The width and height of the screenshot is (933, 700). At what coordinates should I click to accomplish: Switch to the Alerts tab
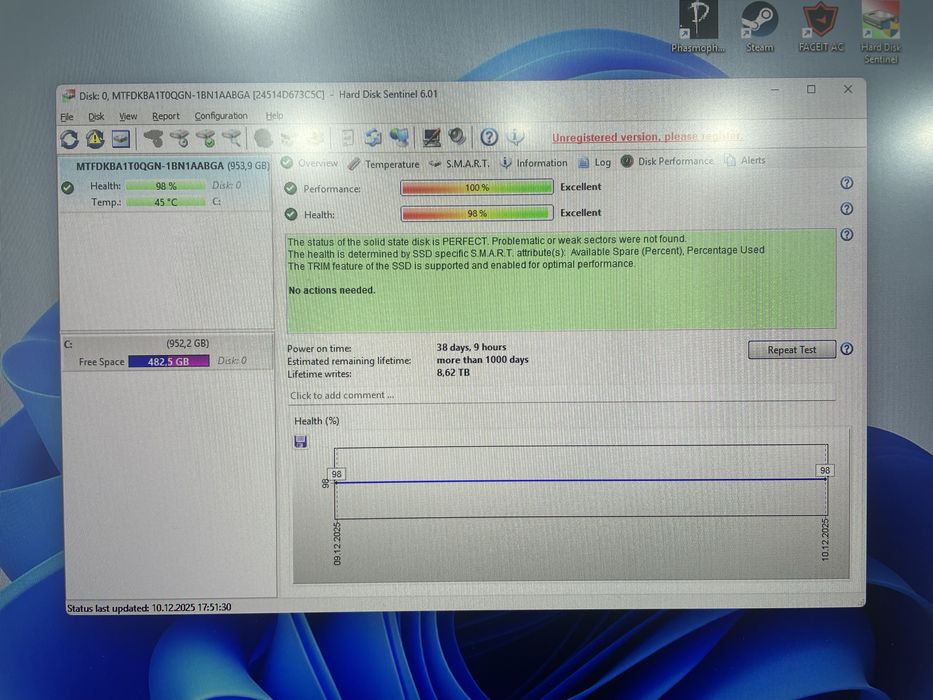coord(745,161)
